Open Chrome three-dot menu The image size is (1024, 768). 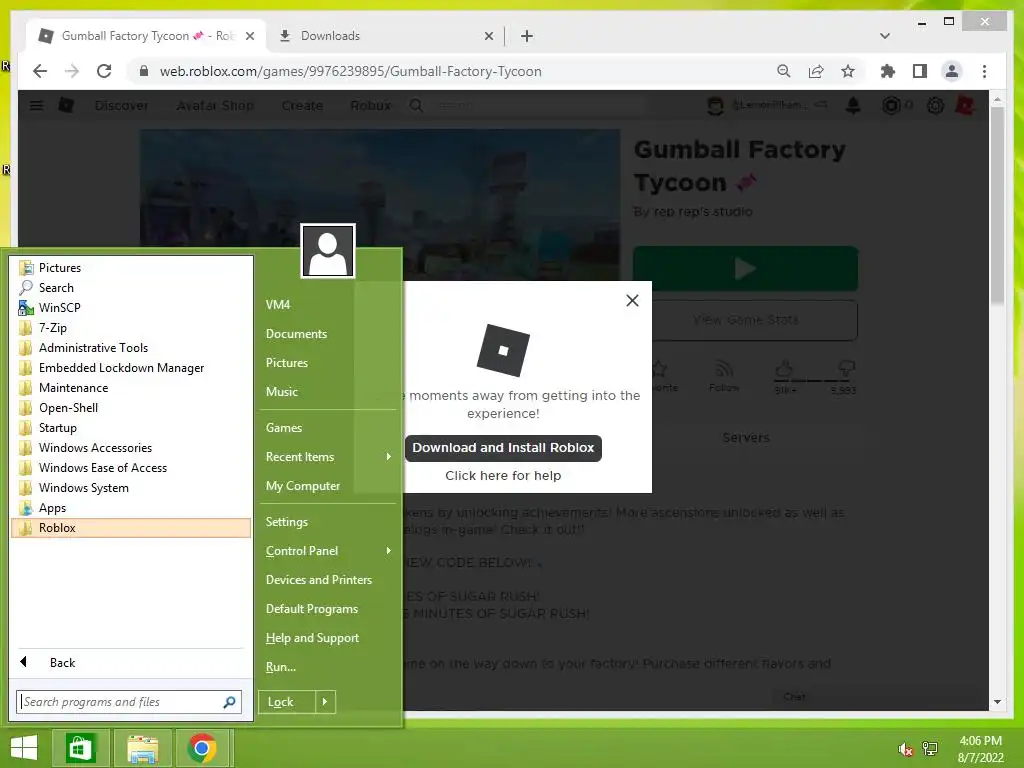tap(984, 71)
